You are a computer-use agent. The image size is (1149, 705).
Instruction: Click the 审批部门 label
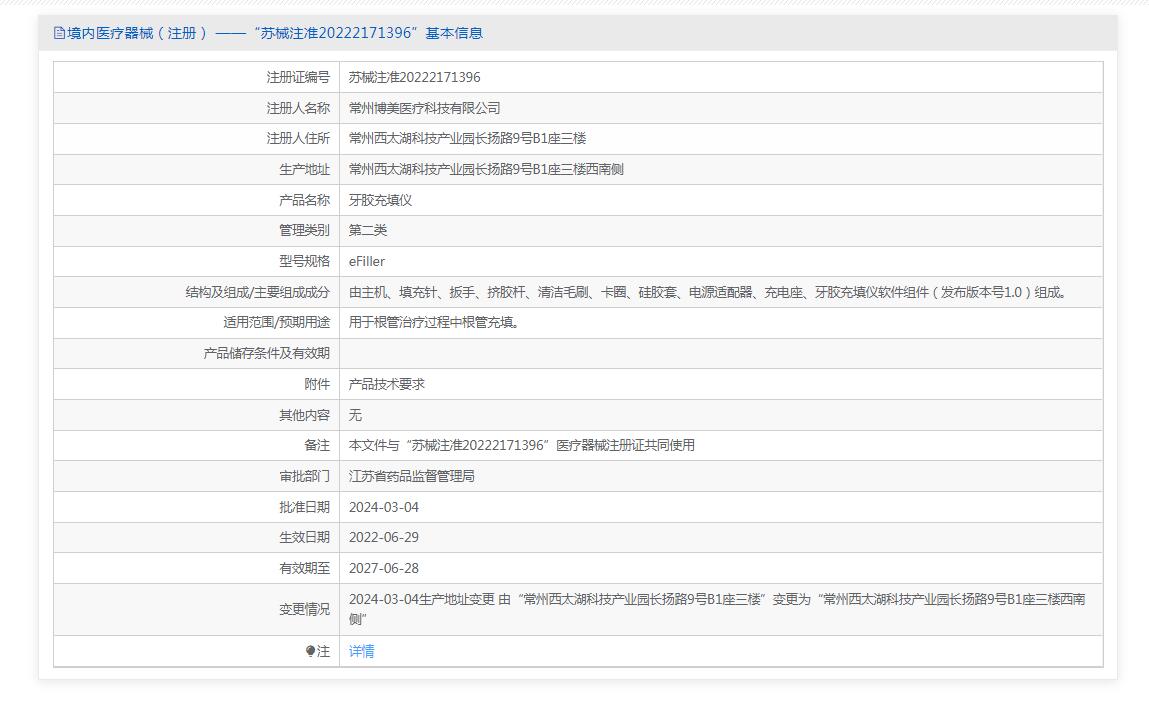coord(305,476)
